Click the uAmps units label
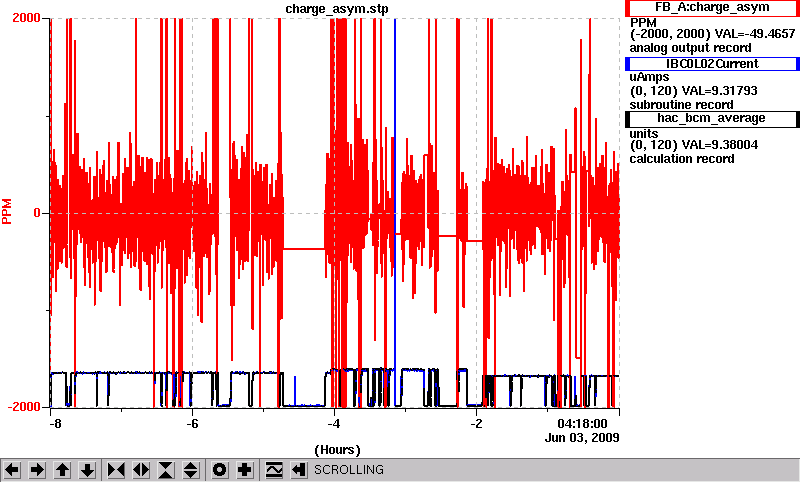This screenshot has height=482, width=800. [x=649, y=77]
